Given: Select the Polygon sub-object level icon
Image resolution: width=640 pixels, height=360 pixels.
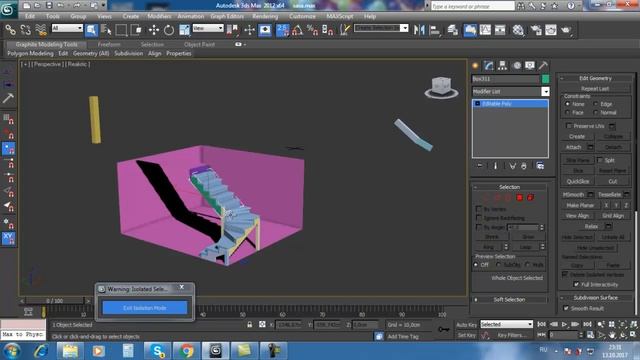Looking at the screenshot, I should coord(519,198).
